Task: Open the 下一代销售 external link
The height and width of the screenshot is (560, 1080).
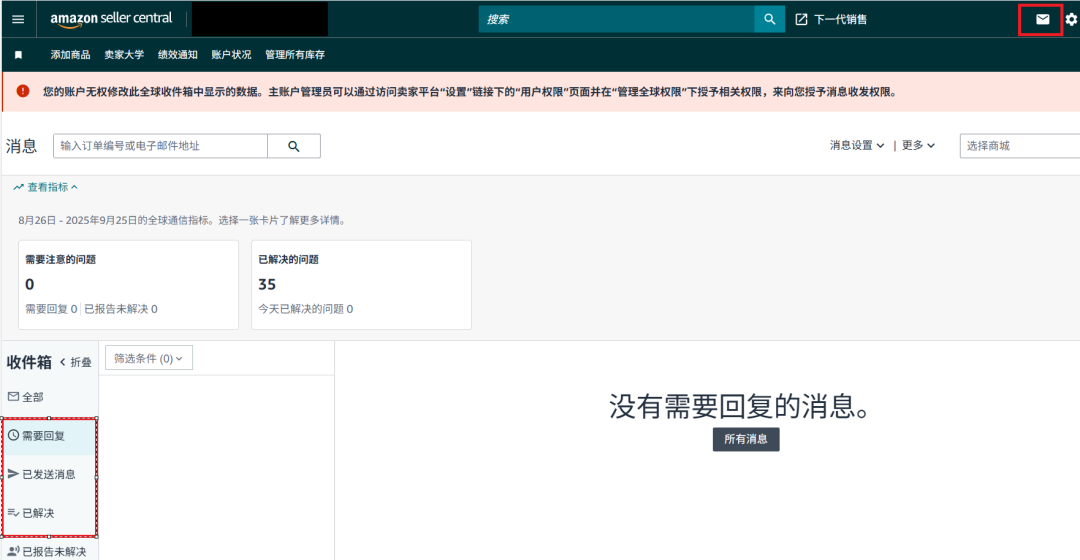Action: click(x=831, y=19)
